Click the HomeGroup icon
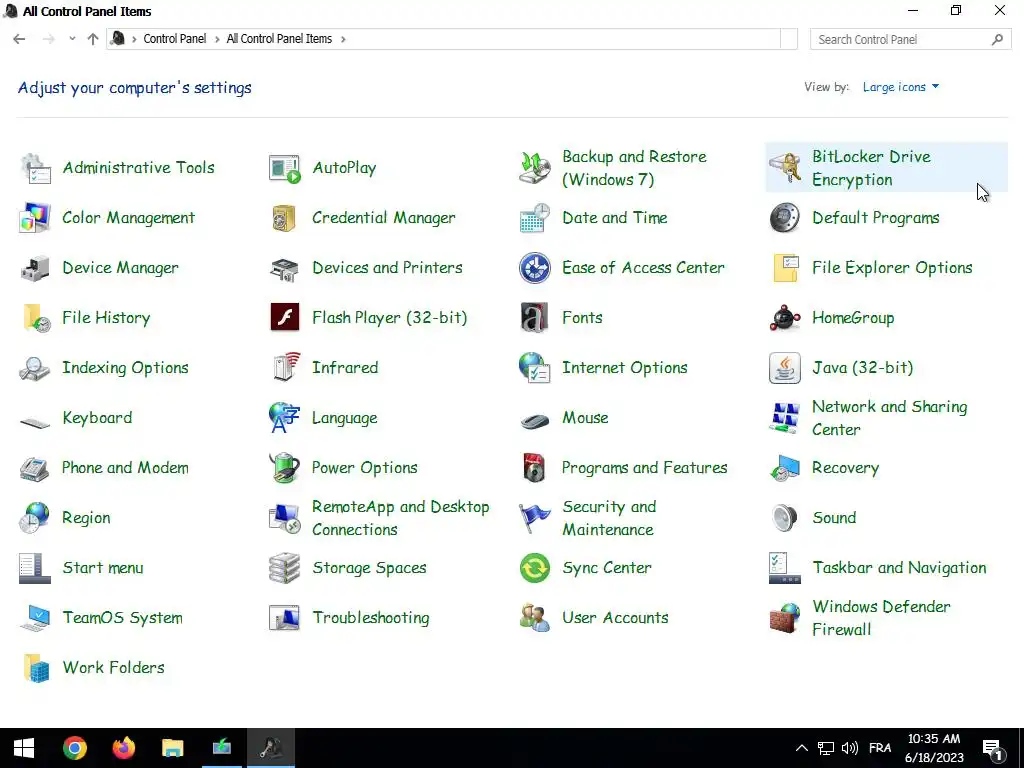This screenshot has width=1024, height=768. (x=785, y=318)
